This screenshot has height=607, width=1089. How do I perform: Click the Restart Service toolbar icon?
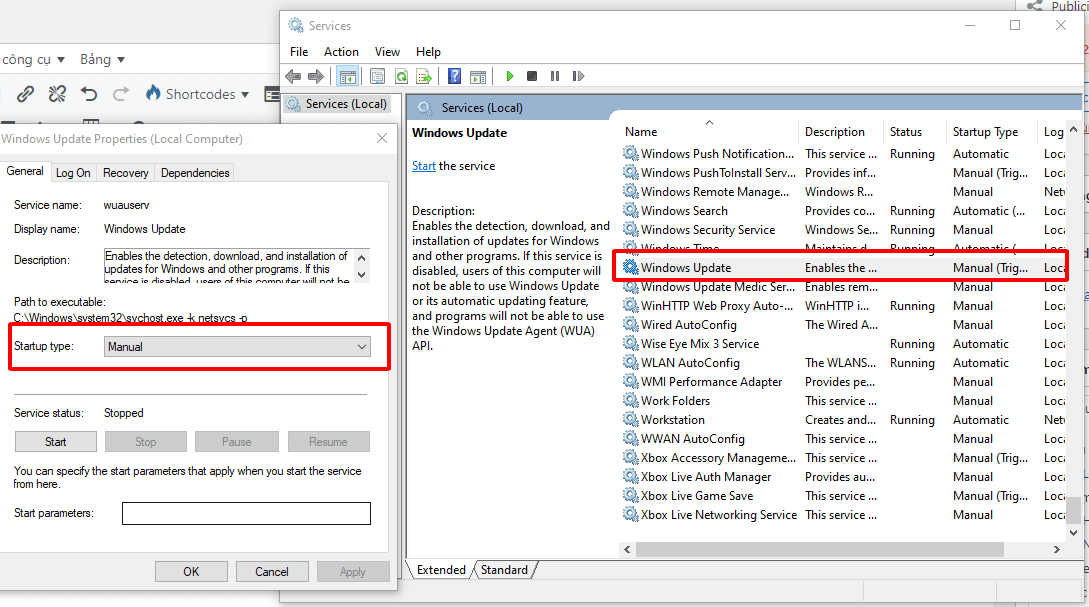(578, 76)
